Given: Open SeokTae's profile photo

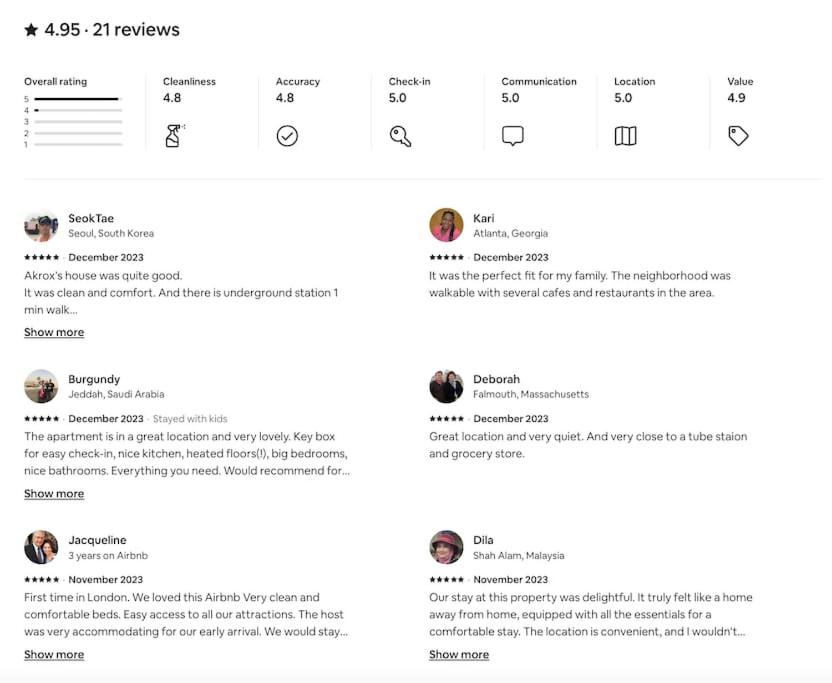Looking at the screenshot, I should (x=41, y=225).
